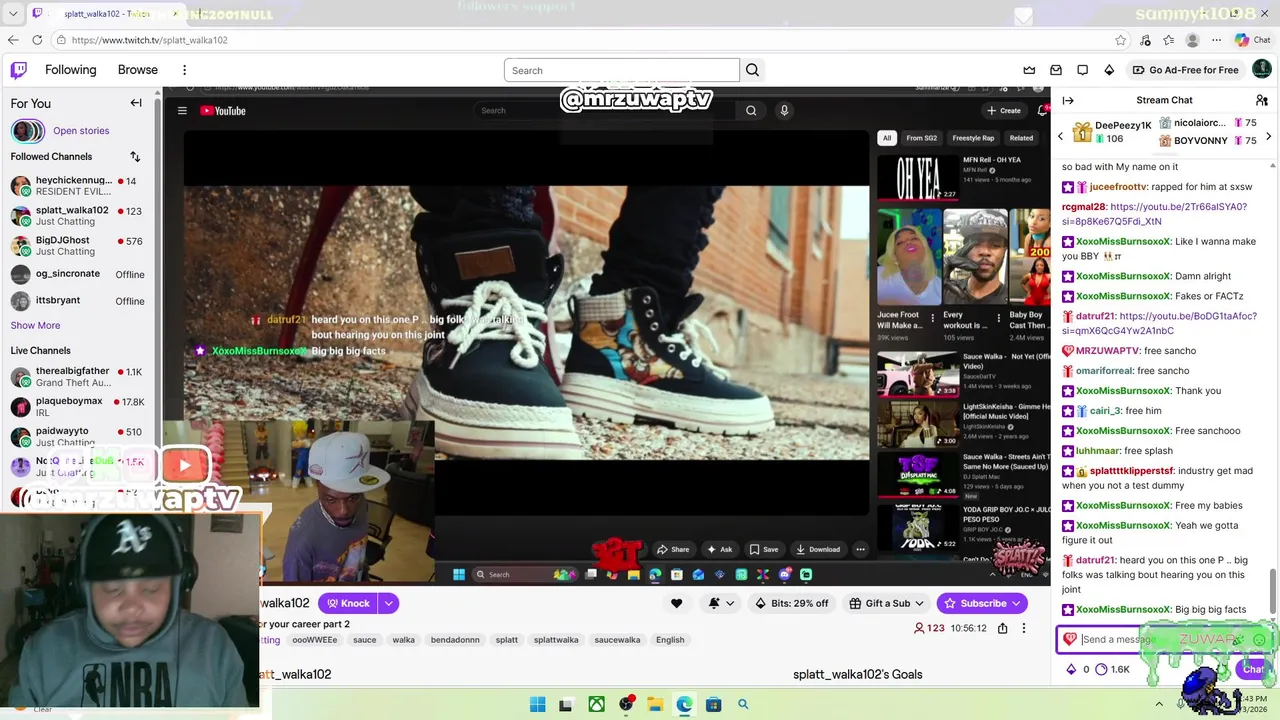Focus the Twitch search field
Screen dimensions: 1280x720
click(621, 70)
